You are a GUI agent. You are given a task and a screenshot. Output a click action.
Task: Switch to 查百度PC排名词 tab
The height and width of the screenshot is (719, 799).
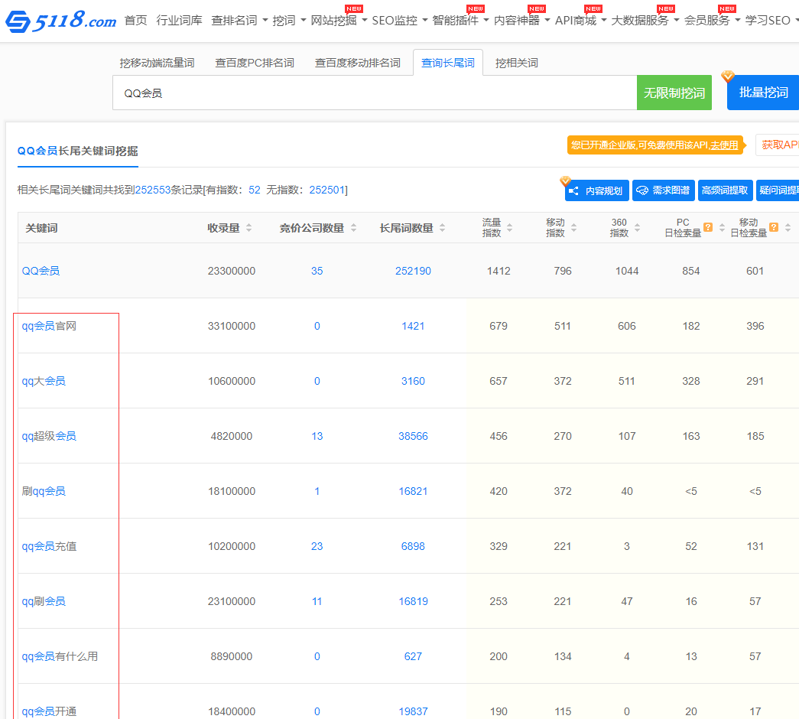pyautogui.click(x=254, y=63)
